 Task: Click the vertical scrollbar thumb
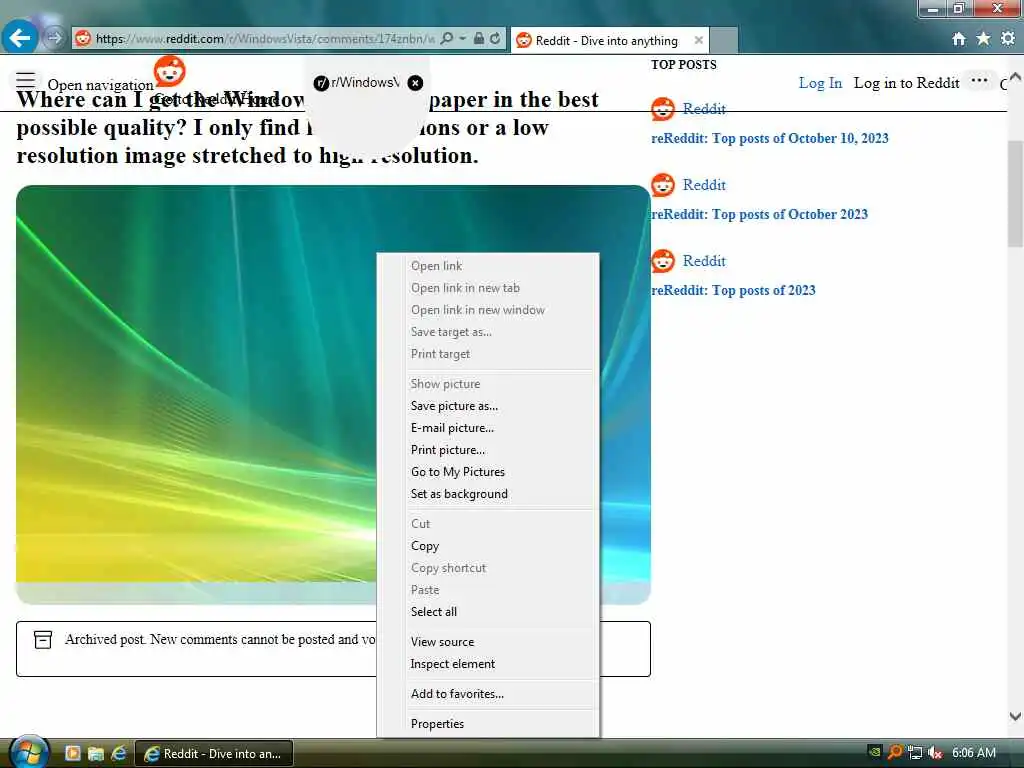tap(1016, 194)
